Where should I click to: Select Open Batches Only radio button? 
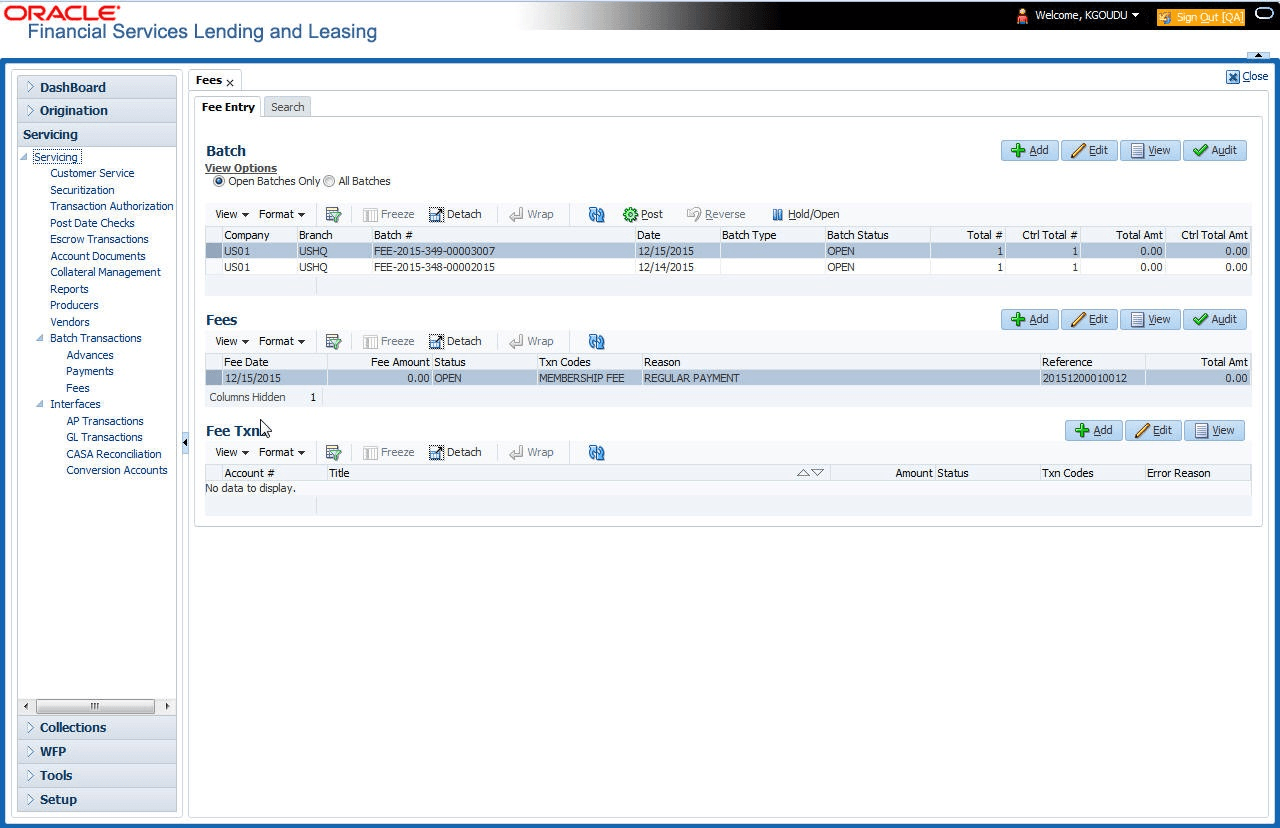coord(219,182)
